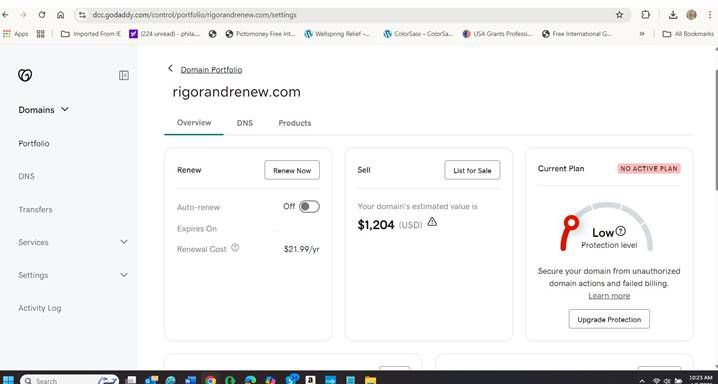This screenshot has width=718, height=384.
Task: Bookmark this page with the star icon
Action: 619,15
